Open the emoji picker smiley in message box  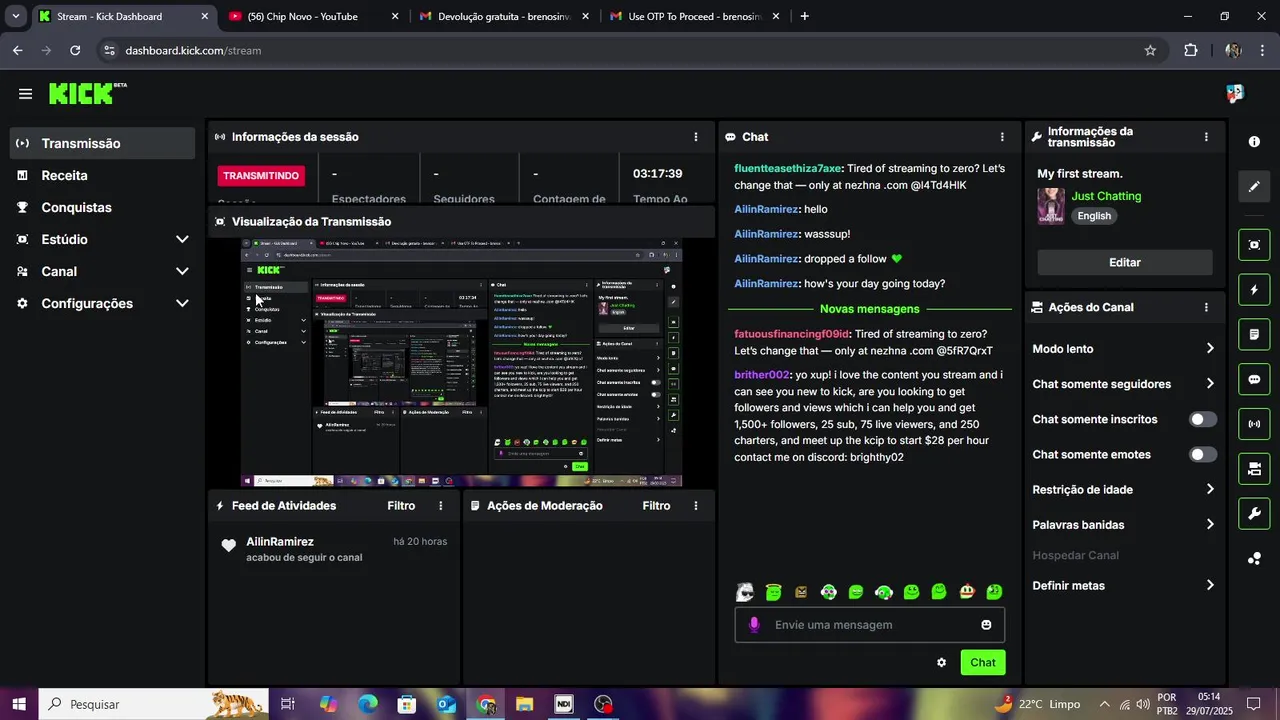[986, 625]
